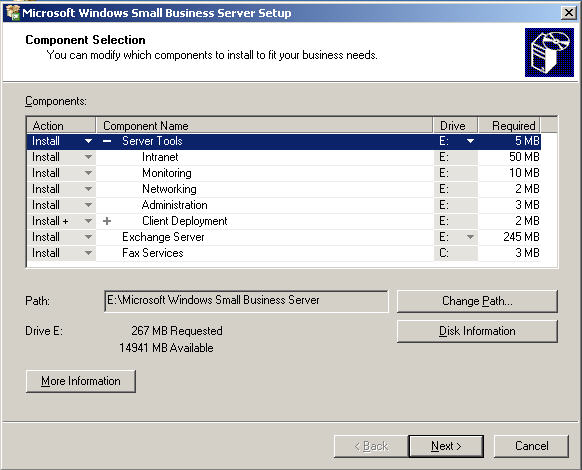Click the More Information button
This screenshot has width=582, height=470.
(81, 381)
